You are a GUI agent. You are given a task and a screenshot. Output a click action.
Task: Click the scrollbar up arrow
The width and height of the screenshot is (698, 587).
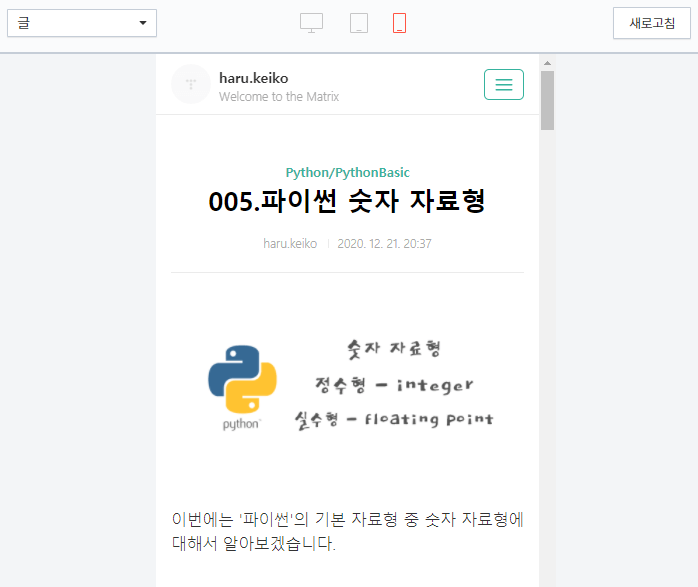(x=548, y=63)
